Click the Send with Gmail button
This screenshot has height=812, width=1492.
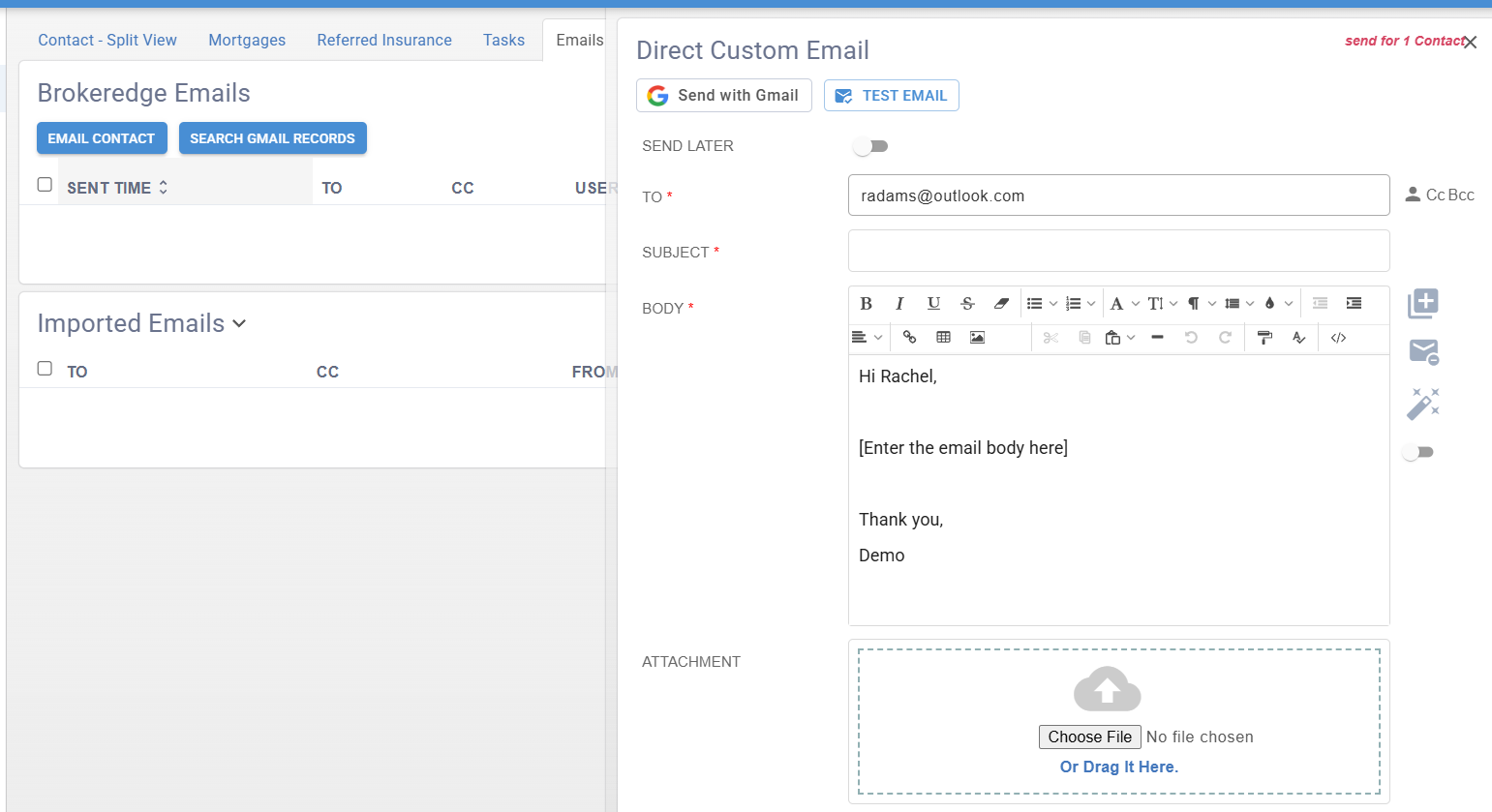pyautogui.click(x=723, y=95)
